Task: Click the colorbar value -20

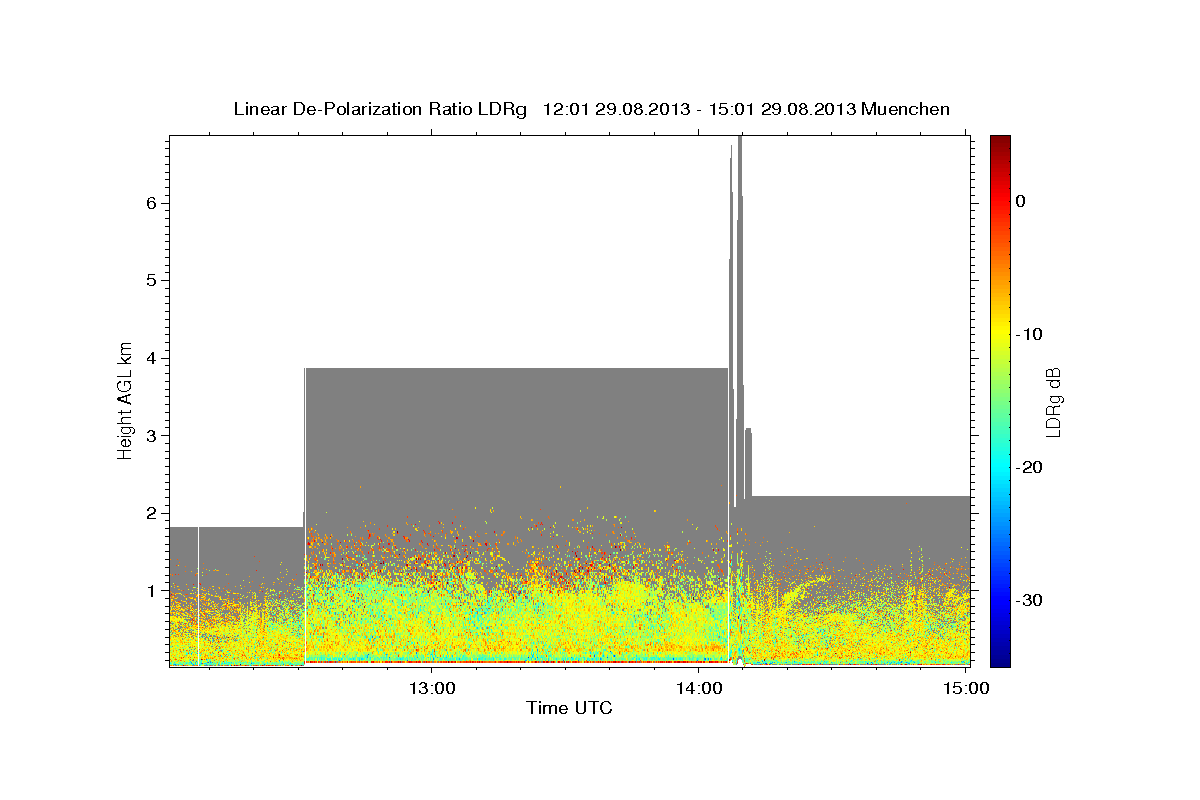Action: click(x=1030, y=467)
